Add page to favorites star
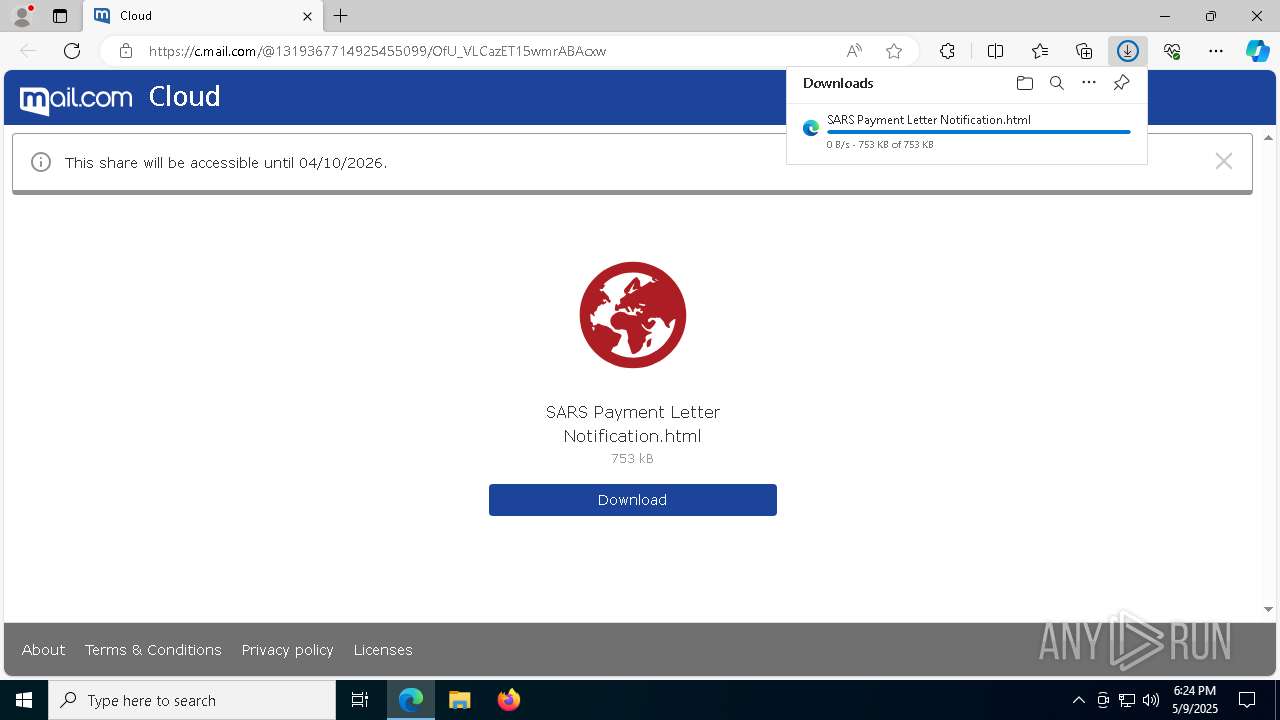This screenshot has height=720, width=1280. (x=894, y=51)
